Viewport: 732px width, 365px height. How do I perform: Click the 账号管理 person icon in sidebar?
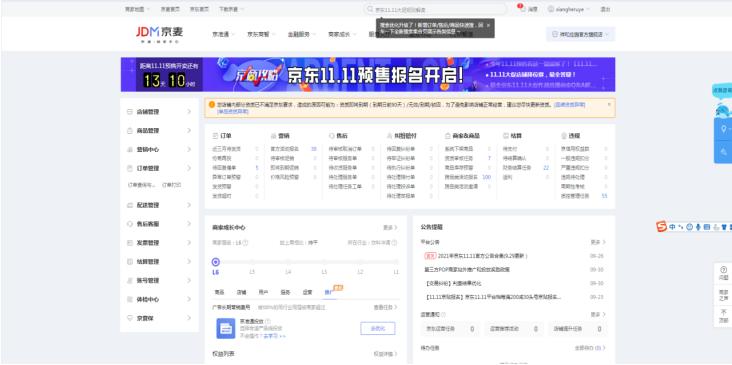[130, 281]
